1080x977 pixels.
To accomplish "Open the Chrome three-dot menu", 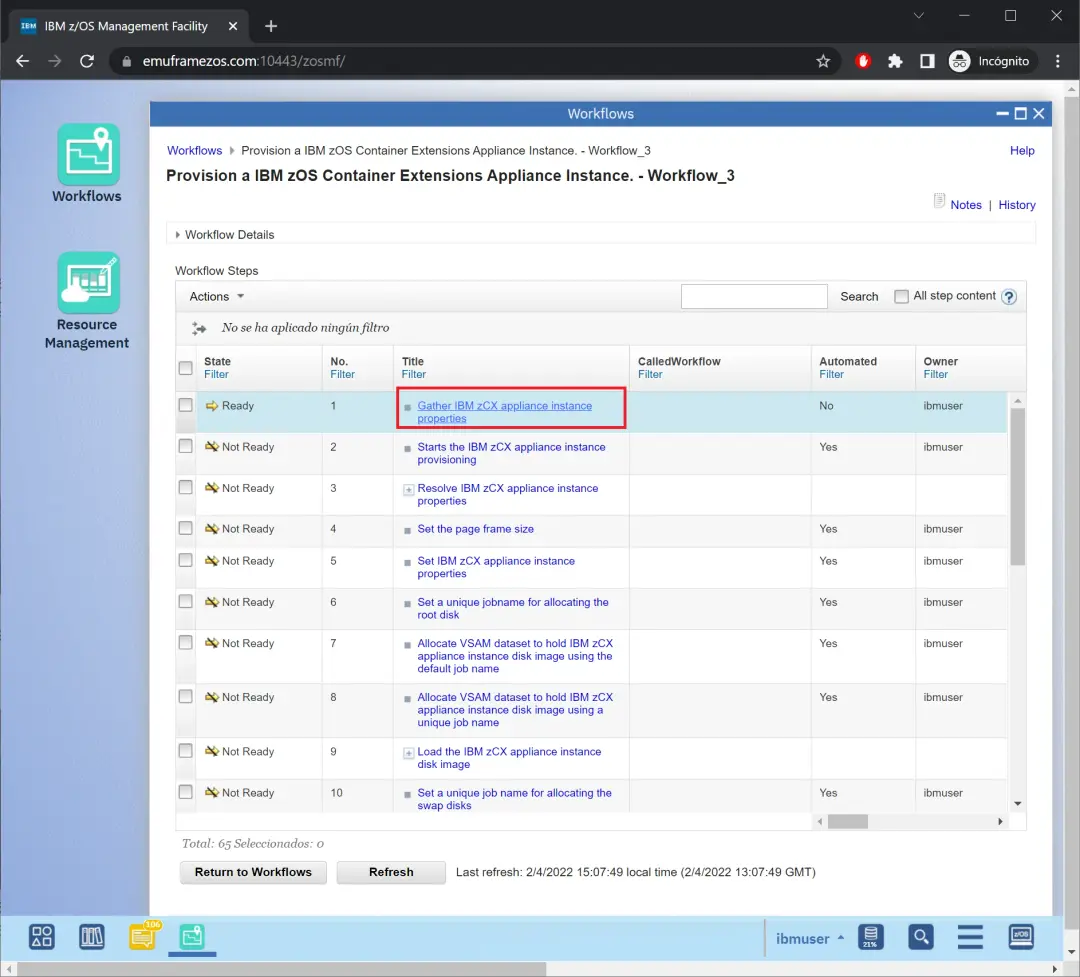I will coord(1058,61).
